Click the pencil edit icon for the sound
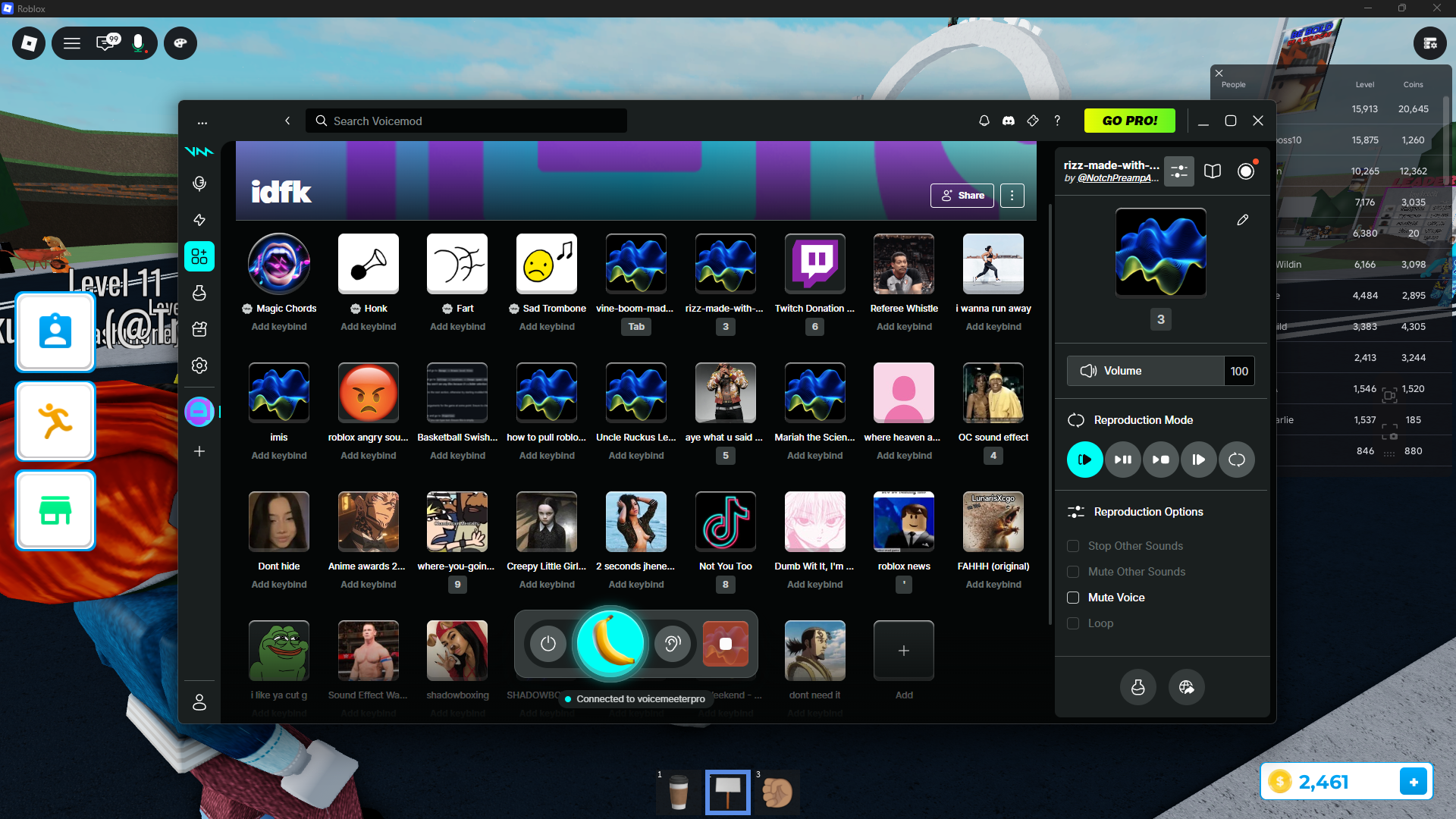Viewport: 1456px width, 819px height. (x=1242, y=220)
